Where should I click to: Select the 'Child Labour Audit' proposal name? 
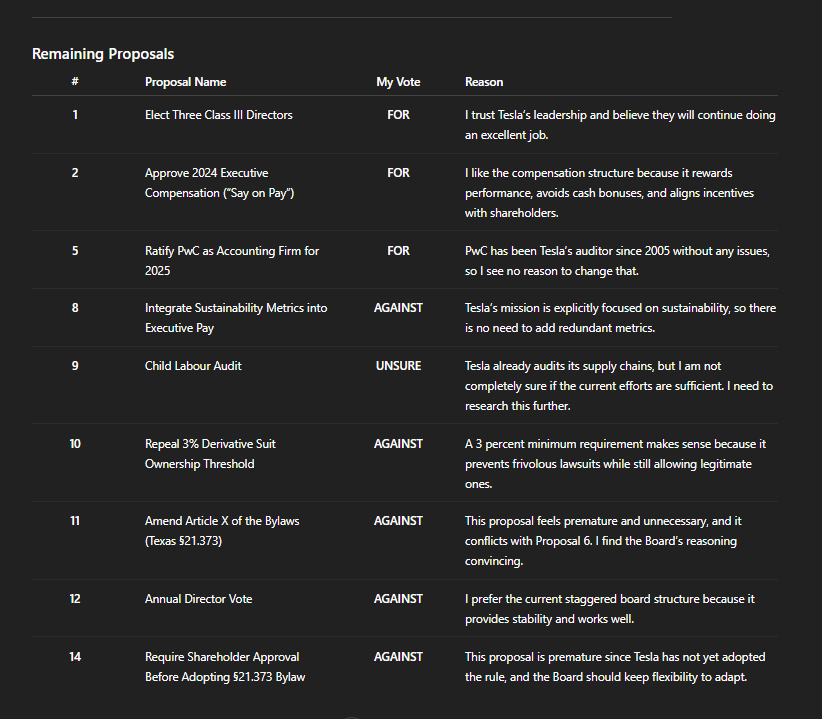pyautogui.click(x=193, y=366)
